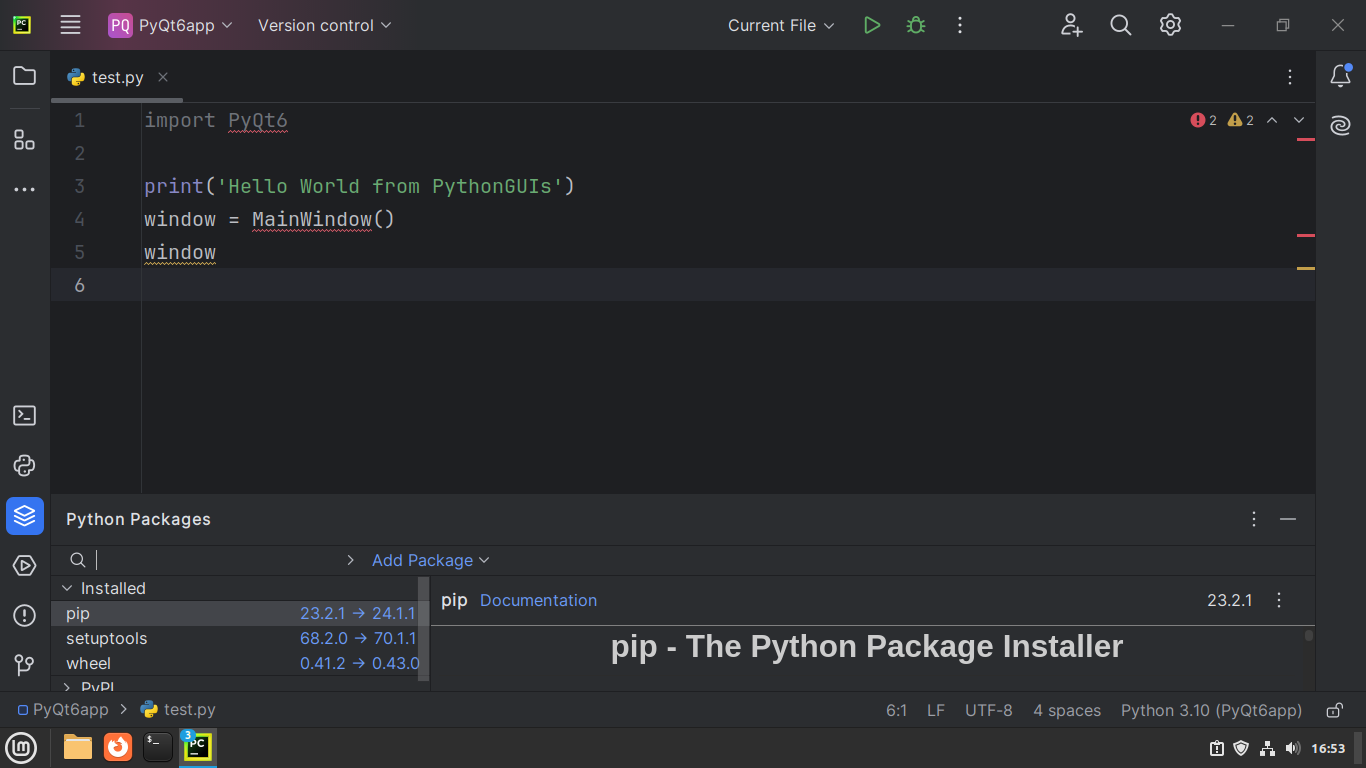Click the package search input field

pyautogui.click(x=215, y=560)
